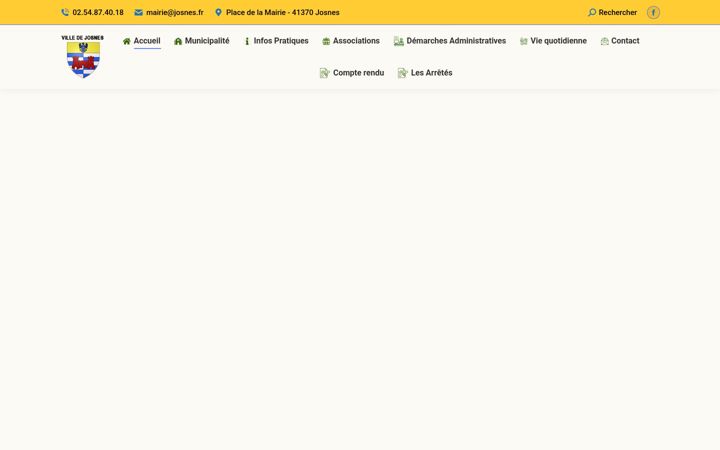The image size is (720, 450).
Task: Email mairie@josnes.fr link
Action: [x=174, y=12]
